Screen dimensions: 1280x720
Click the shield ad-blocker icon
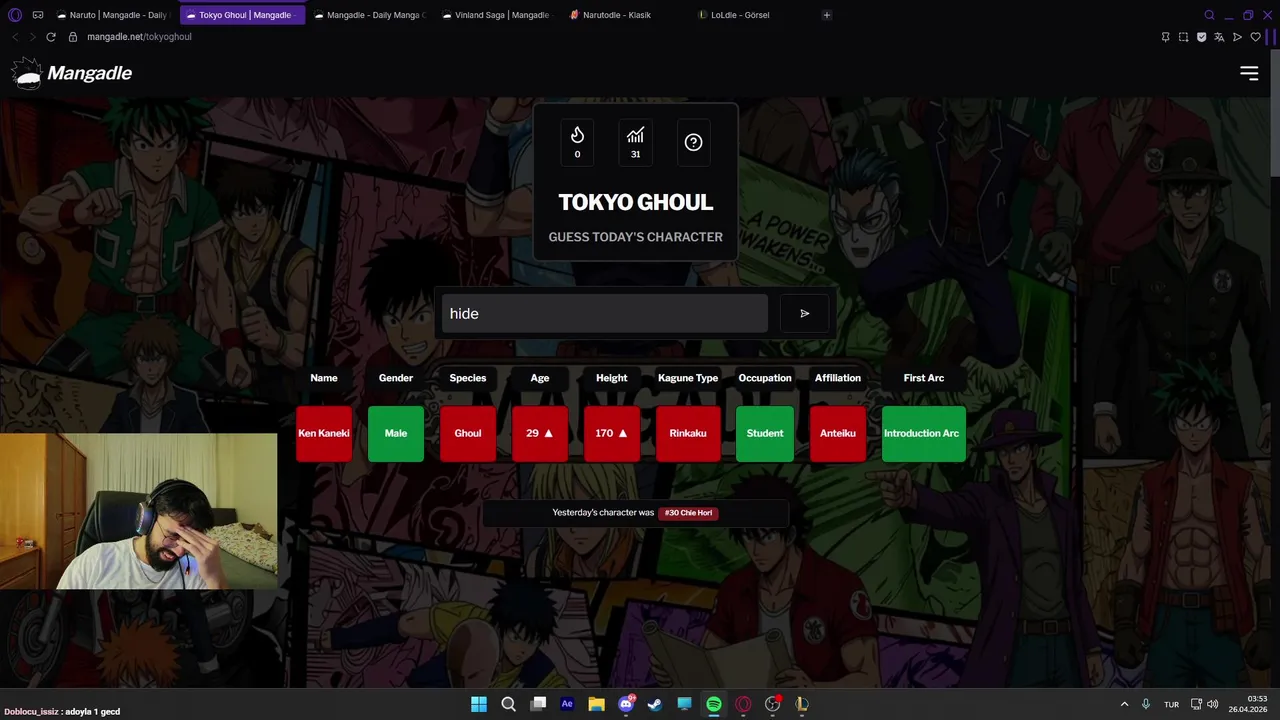(1201, 37)
